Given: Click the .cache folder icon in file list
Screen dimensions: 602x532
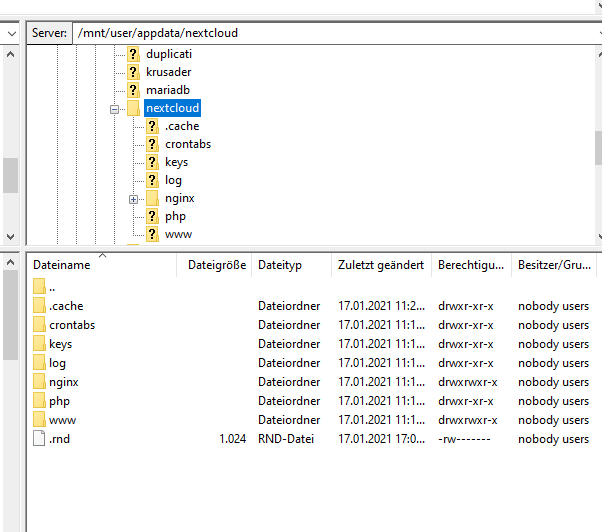Looking at the screenshot, I should pos(39,306).
